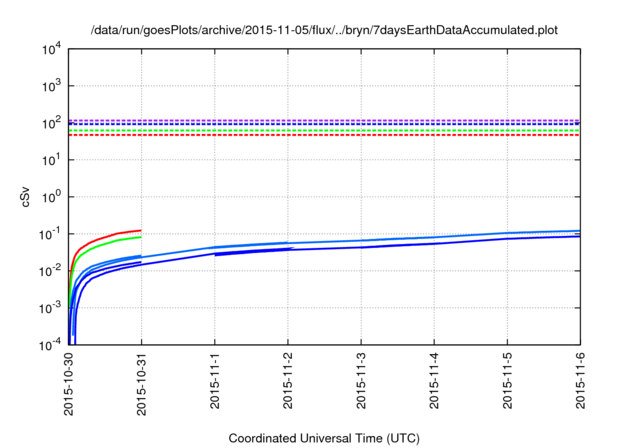Click the 2015-11-5 date label
Viewport: 640px width, 448px height.
[x=507, y=380]
